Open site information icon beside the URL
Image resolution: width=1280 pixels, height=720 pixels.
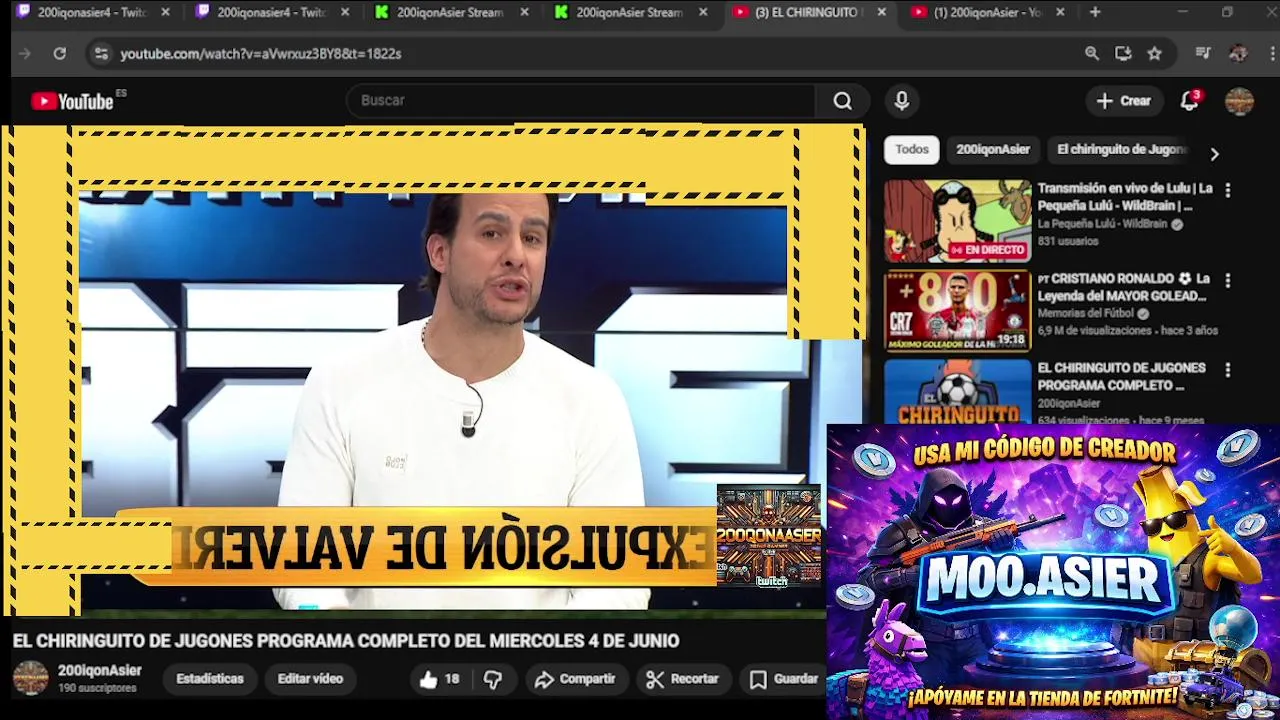pos(100,54)
